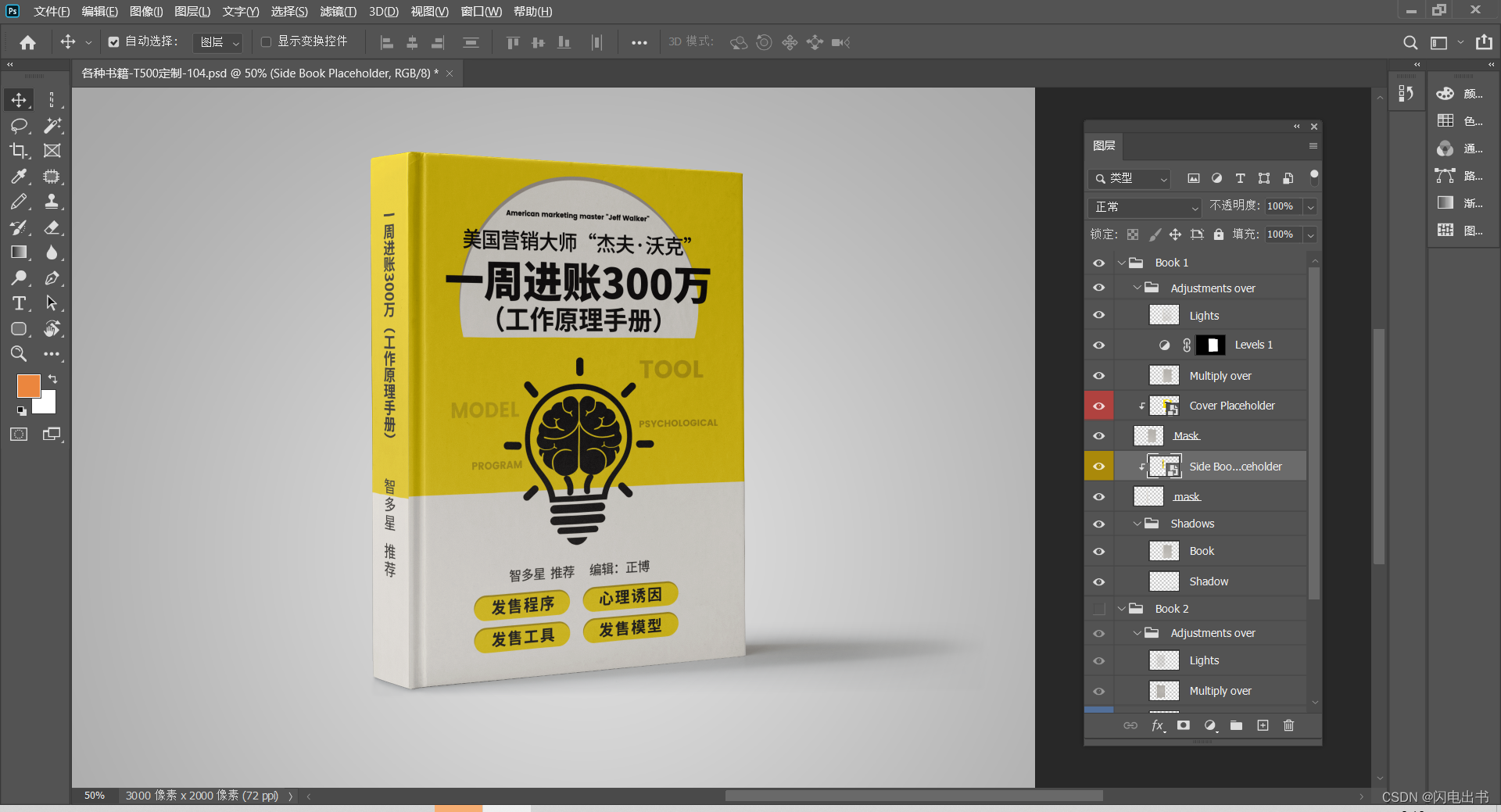The width and height of the screenshot is (1501, 812).
Task: Click the orange foreground color swatch
Action: (29, 385)
